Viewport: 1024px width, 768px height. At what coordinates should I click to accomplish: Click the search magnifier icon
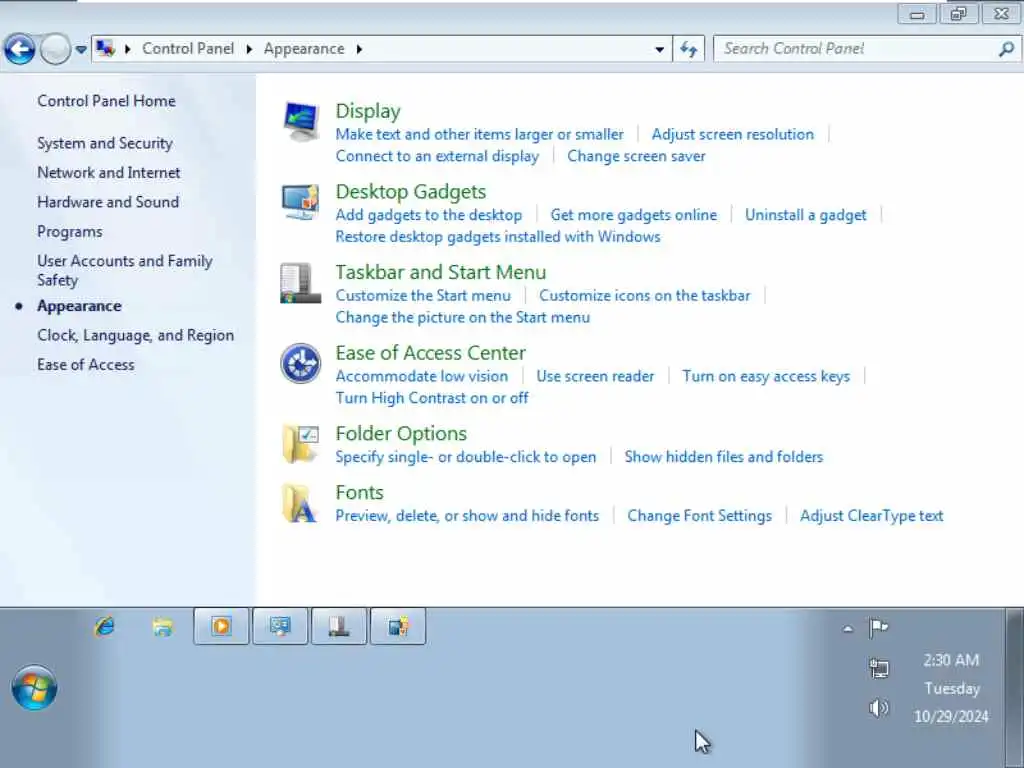click(x=1006, y=49)
